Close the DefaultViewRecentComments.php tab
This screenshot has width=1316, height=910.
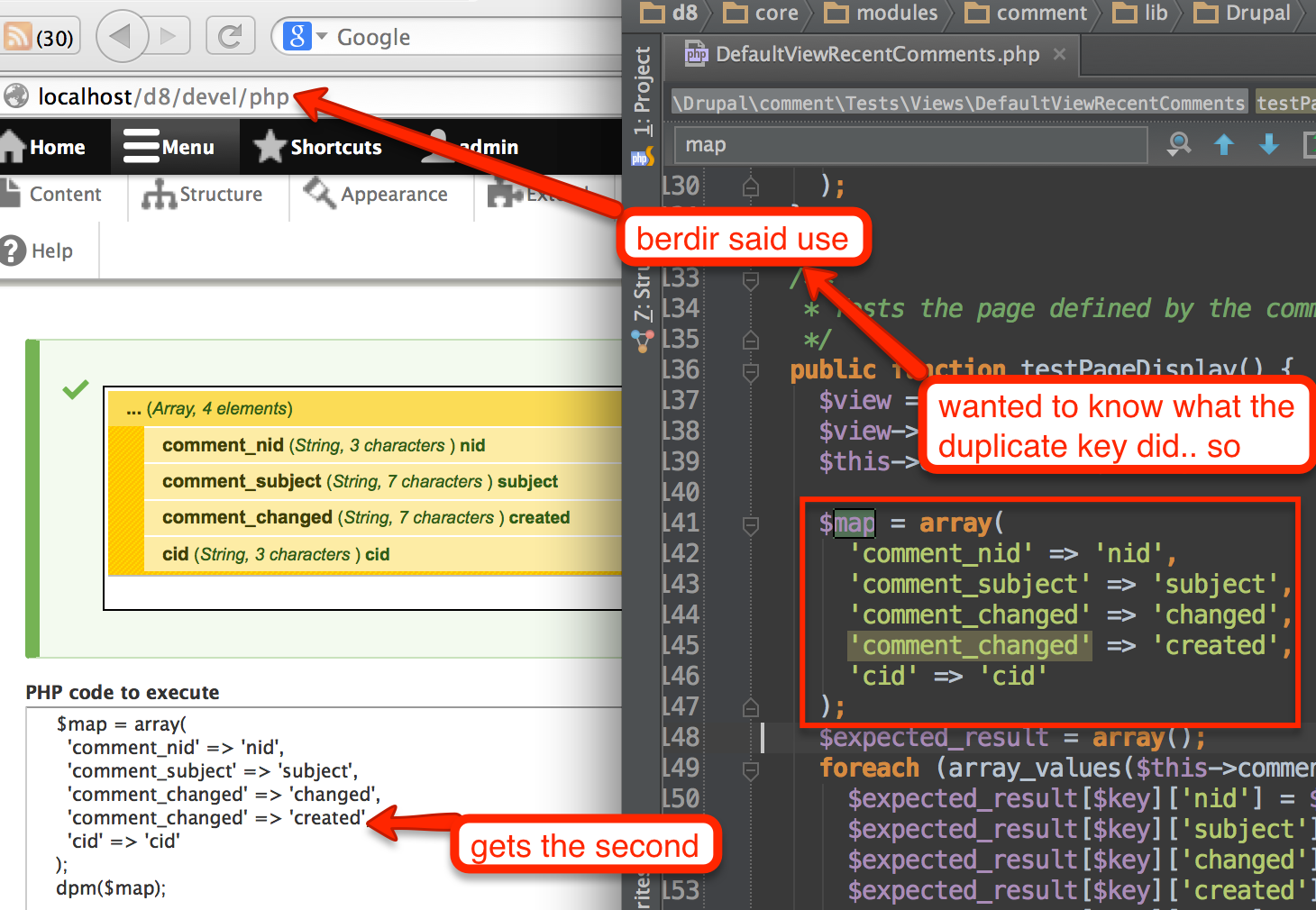(1060, 54)
